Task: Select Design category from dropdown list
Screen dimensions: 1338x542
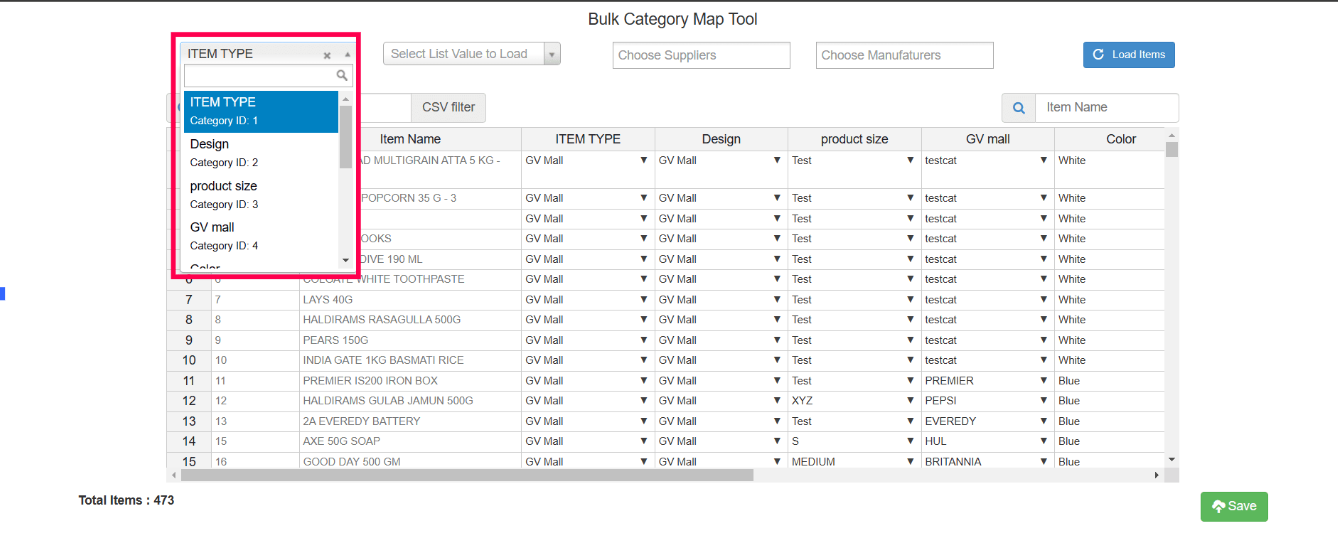Action: (x=261, y=152)
